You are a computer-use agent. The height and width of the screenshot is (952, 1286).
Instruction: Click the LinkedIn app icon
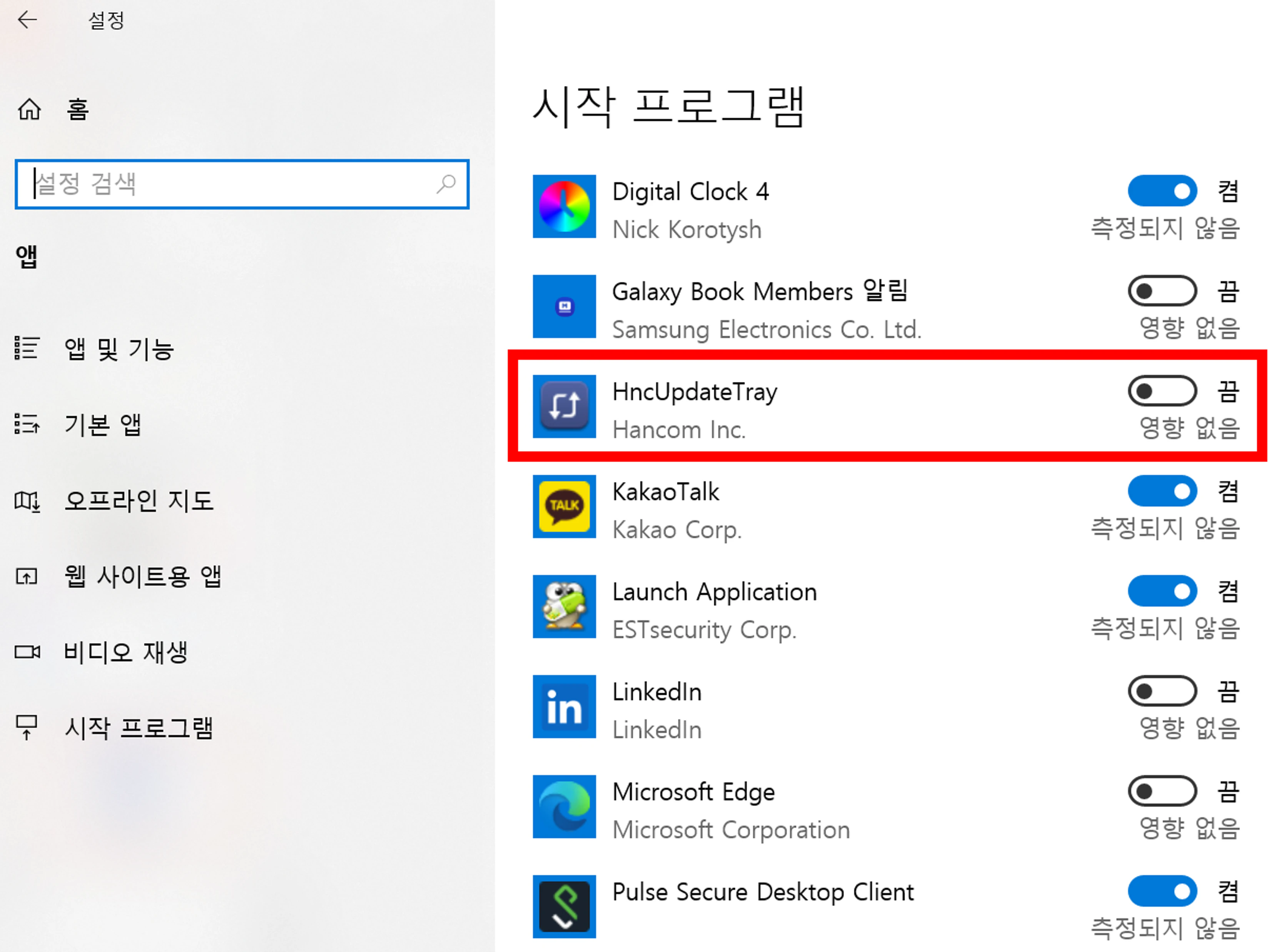pyautogui.click(x=564, y=707)
